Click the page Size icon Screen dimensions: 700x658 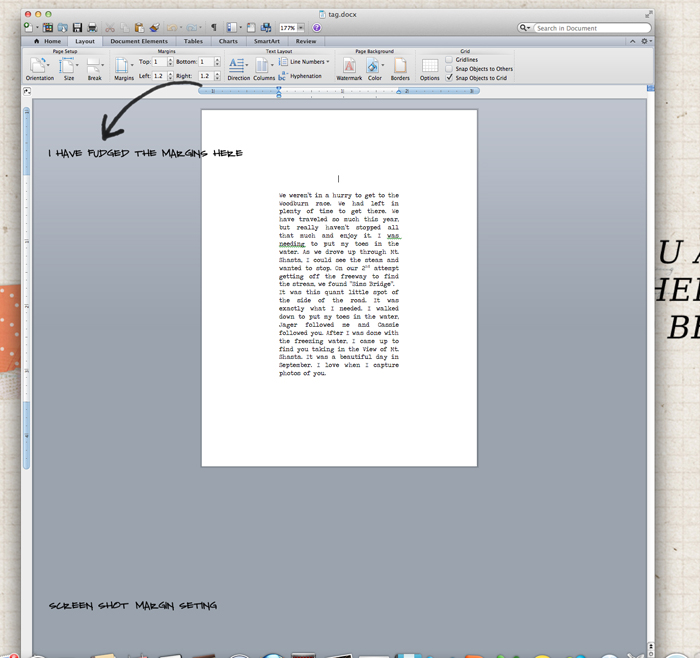point(68,66)
